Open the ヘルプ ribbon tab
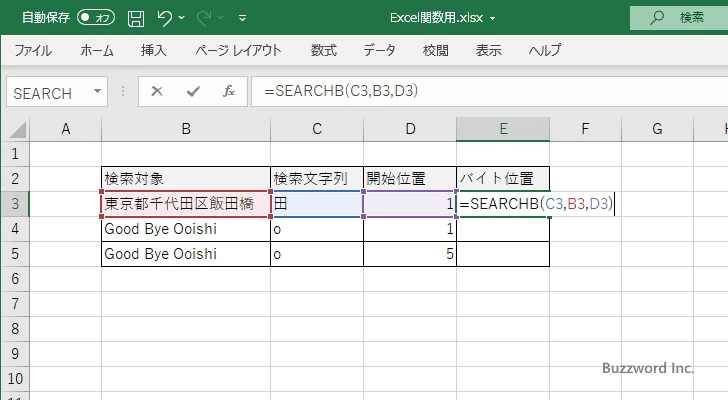The image size is (728, 400). click(x=545, y=50)
